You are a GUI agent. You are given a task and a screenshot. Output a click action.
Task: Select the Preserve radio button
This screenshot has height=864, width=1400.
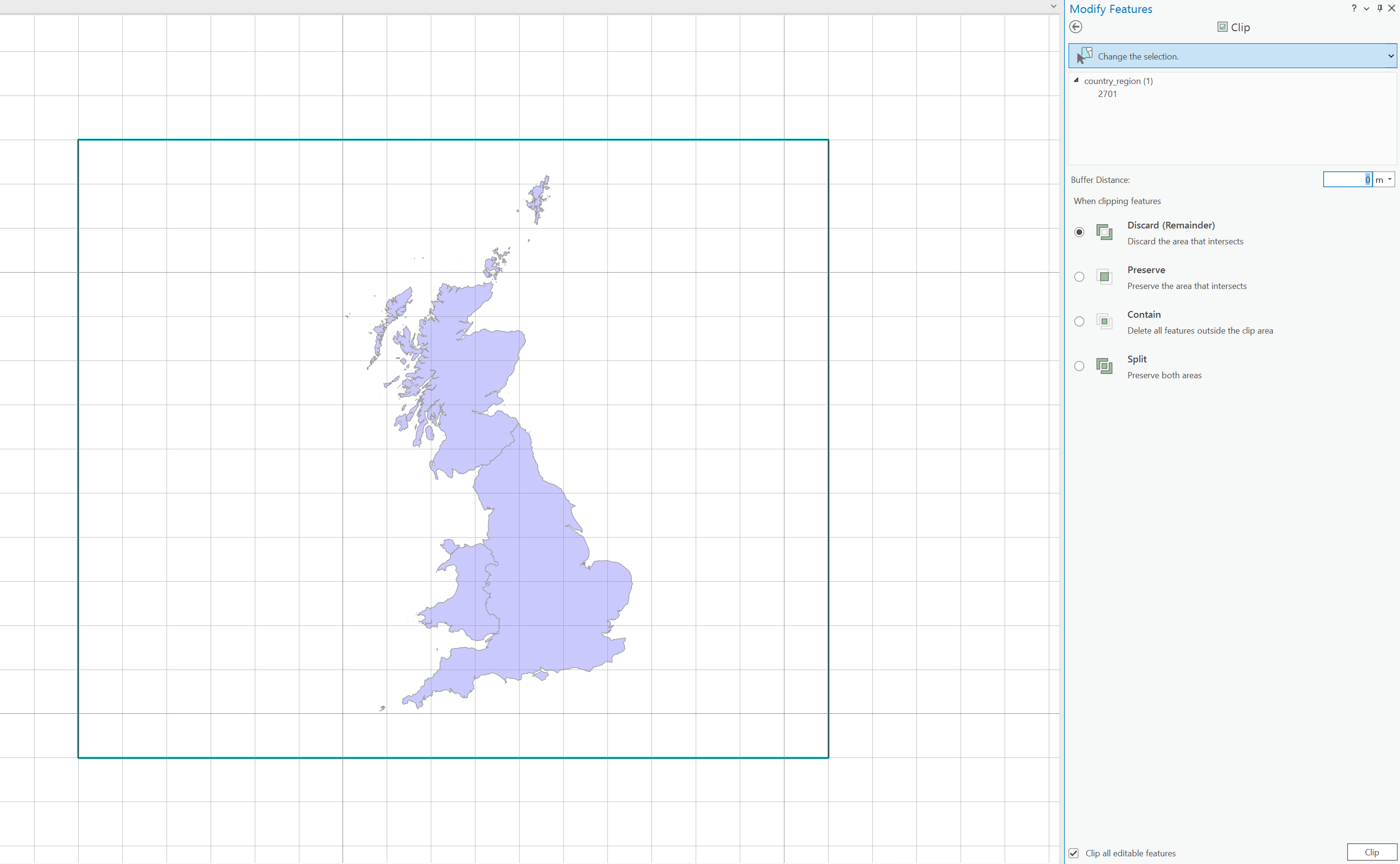tap(1079, 276)
